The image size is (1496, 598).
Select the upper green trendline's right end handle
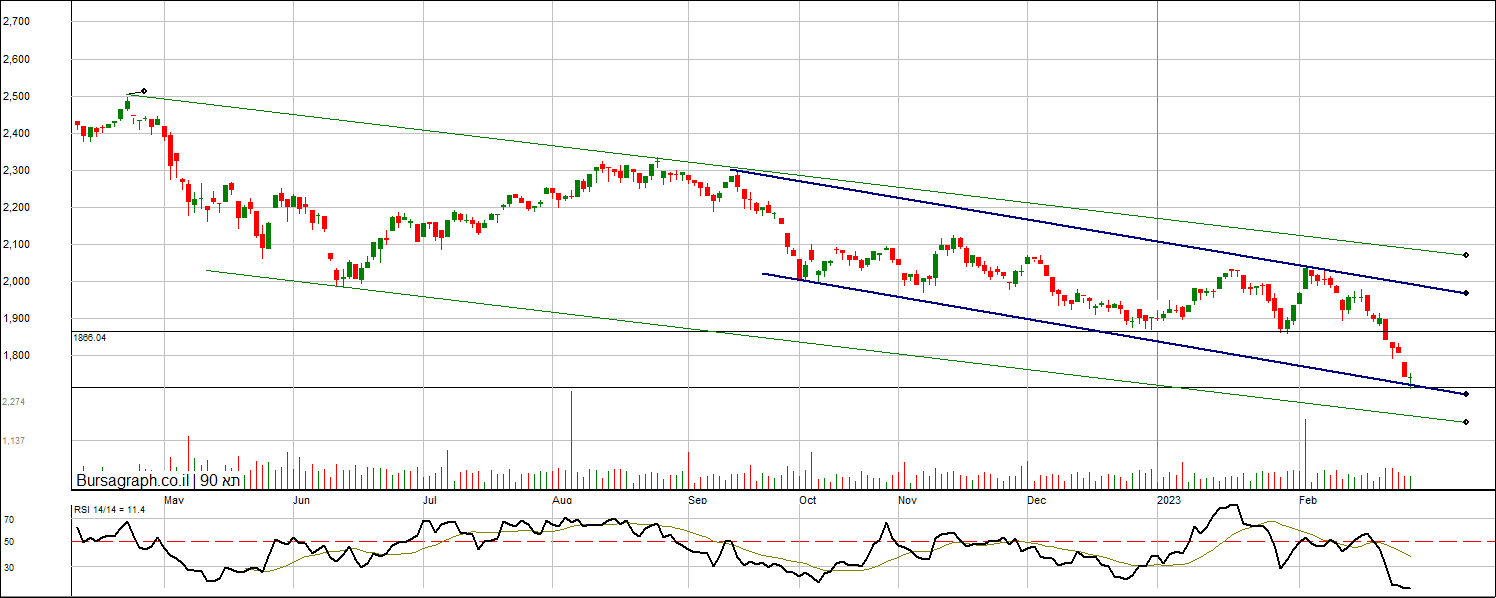[x=1465, y=255]
